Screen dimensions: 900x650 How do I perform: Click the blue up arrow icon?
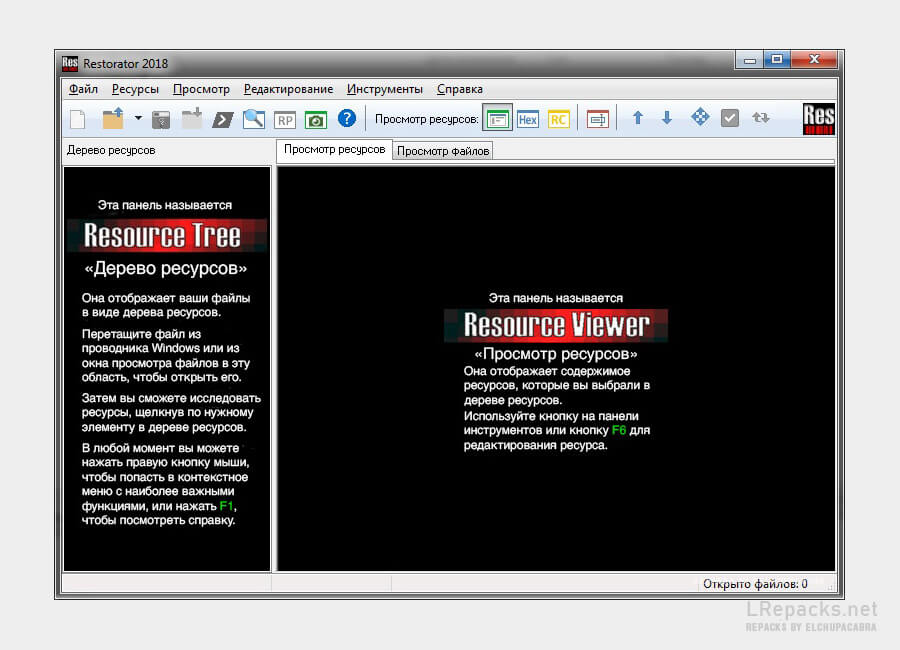[x=637, y=118]
